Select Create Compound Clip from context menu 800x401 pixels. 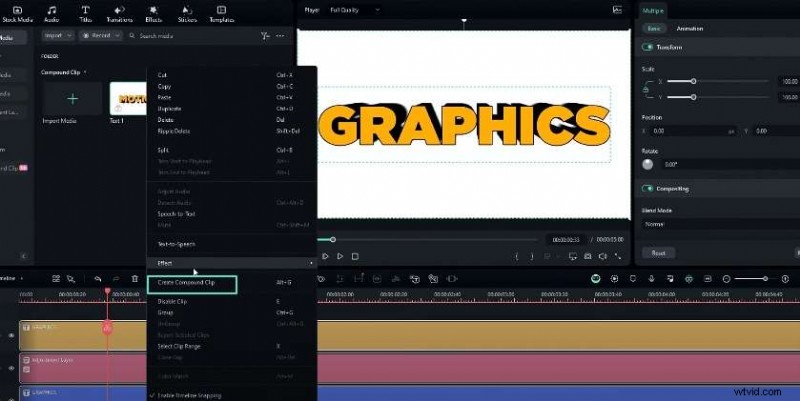click(192, 284)
